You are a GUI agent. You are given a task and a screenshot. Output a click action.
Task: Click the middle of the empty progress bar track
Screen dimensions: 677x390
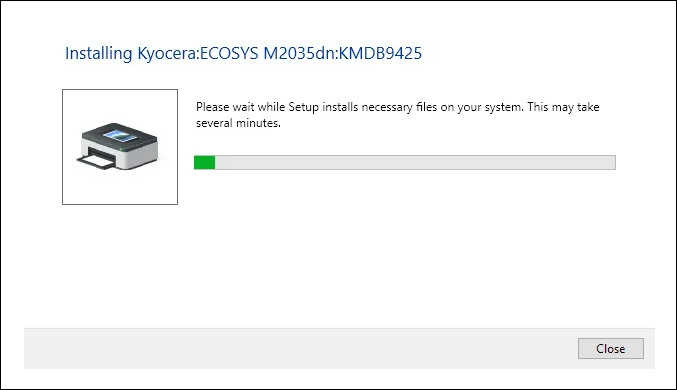pos(415,162)
